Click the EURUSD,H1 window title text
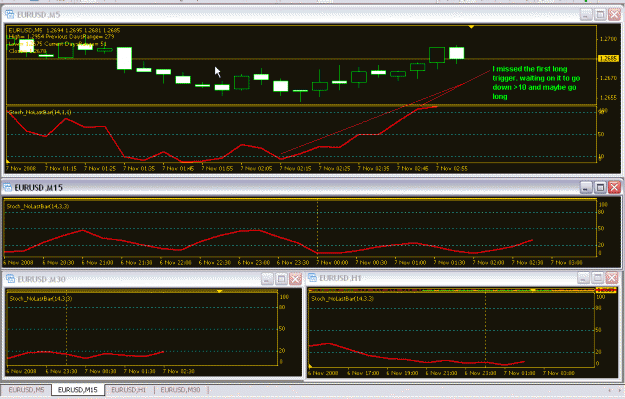The height and width of the screenshot is (399, 625). pyautogui.click(x=340, y=278)
